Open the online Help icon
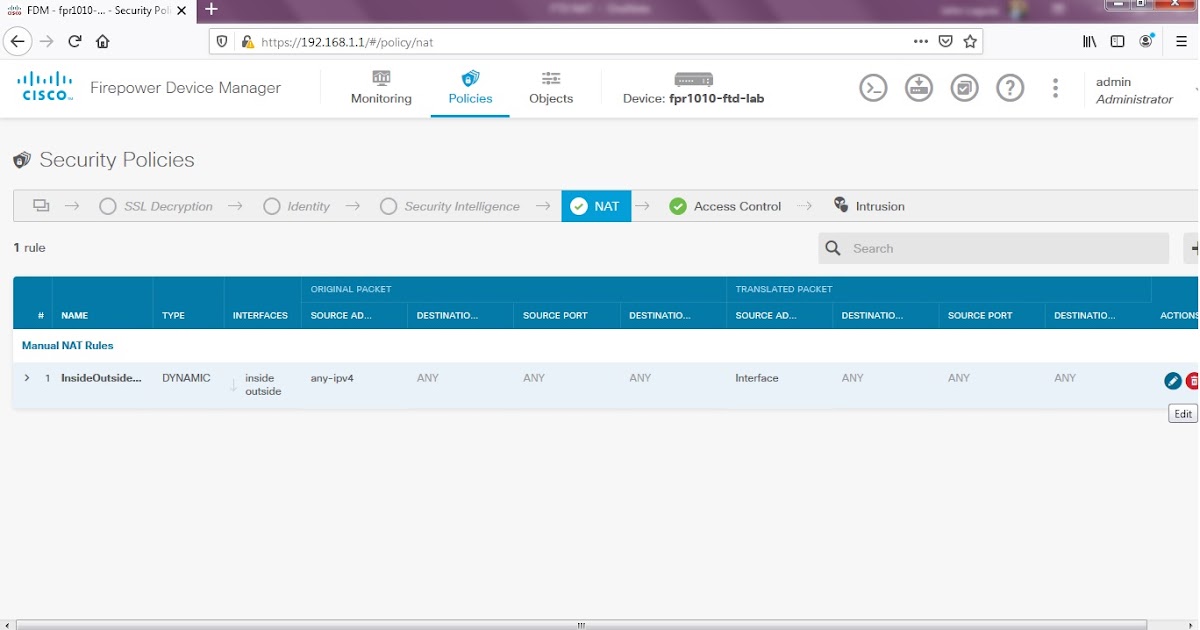Image resolution: width=1200 pixels, height=630 pixels. point(1010,88)
